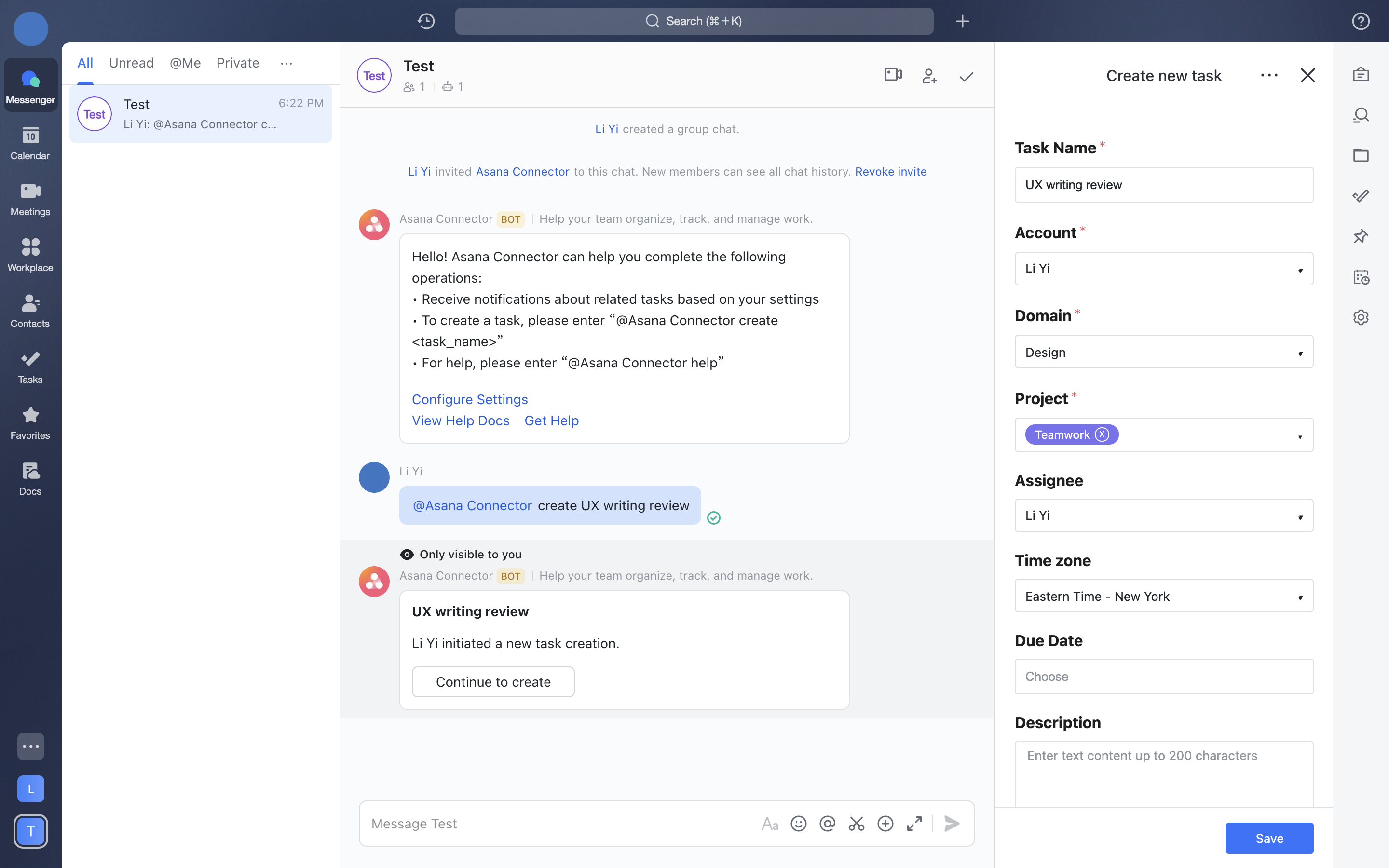The height and width of the screenshot is (868, 1389).
Task: Click the checkmark icon in chat header
Action: point(967,76)
